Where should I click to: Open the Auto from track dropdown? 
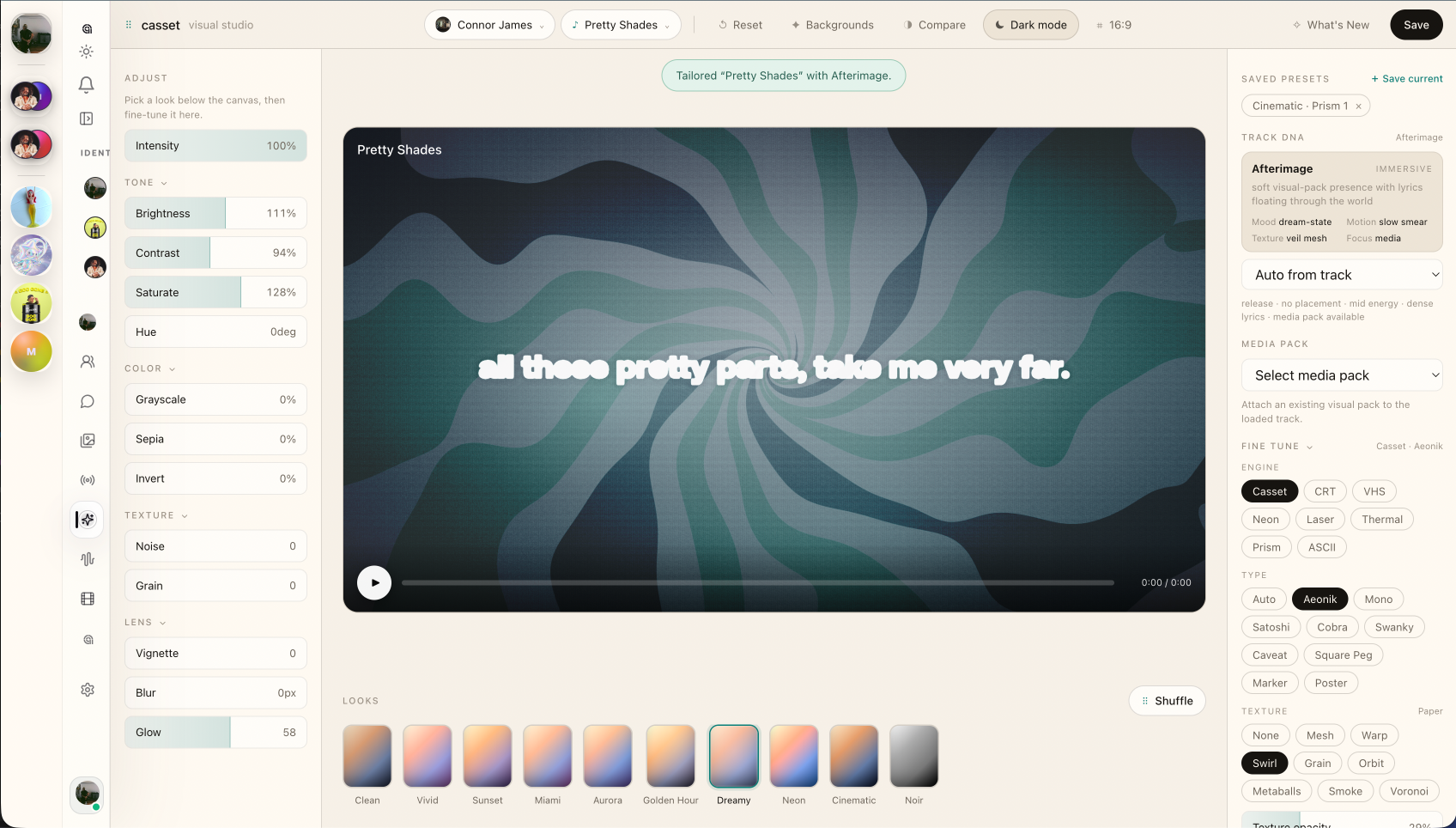1342,275
